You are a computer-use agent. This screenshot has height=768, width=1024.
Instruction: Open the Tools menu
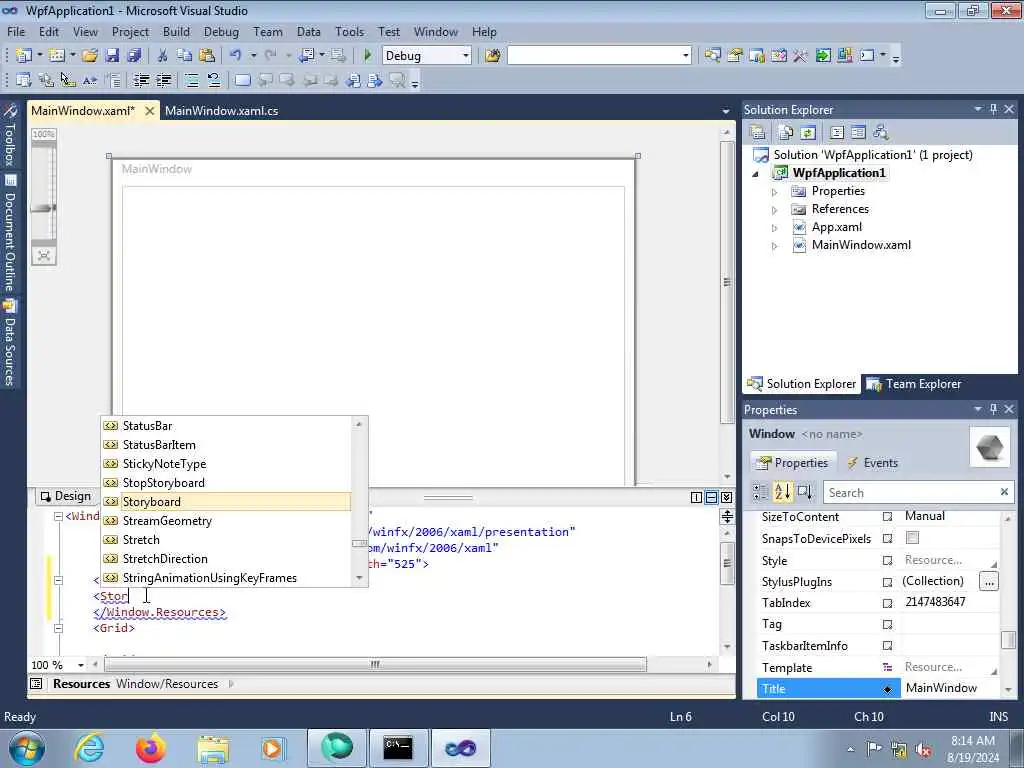tap(349, 31)
